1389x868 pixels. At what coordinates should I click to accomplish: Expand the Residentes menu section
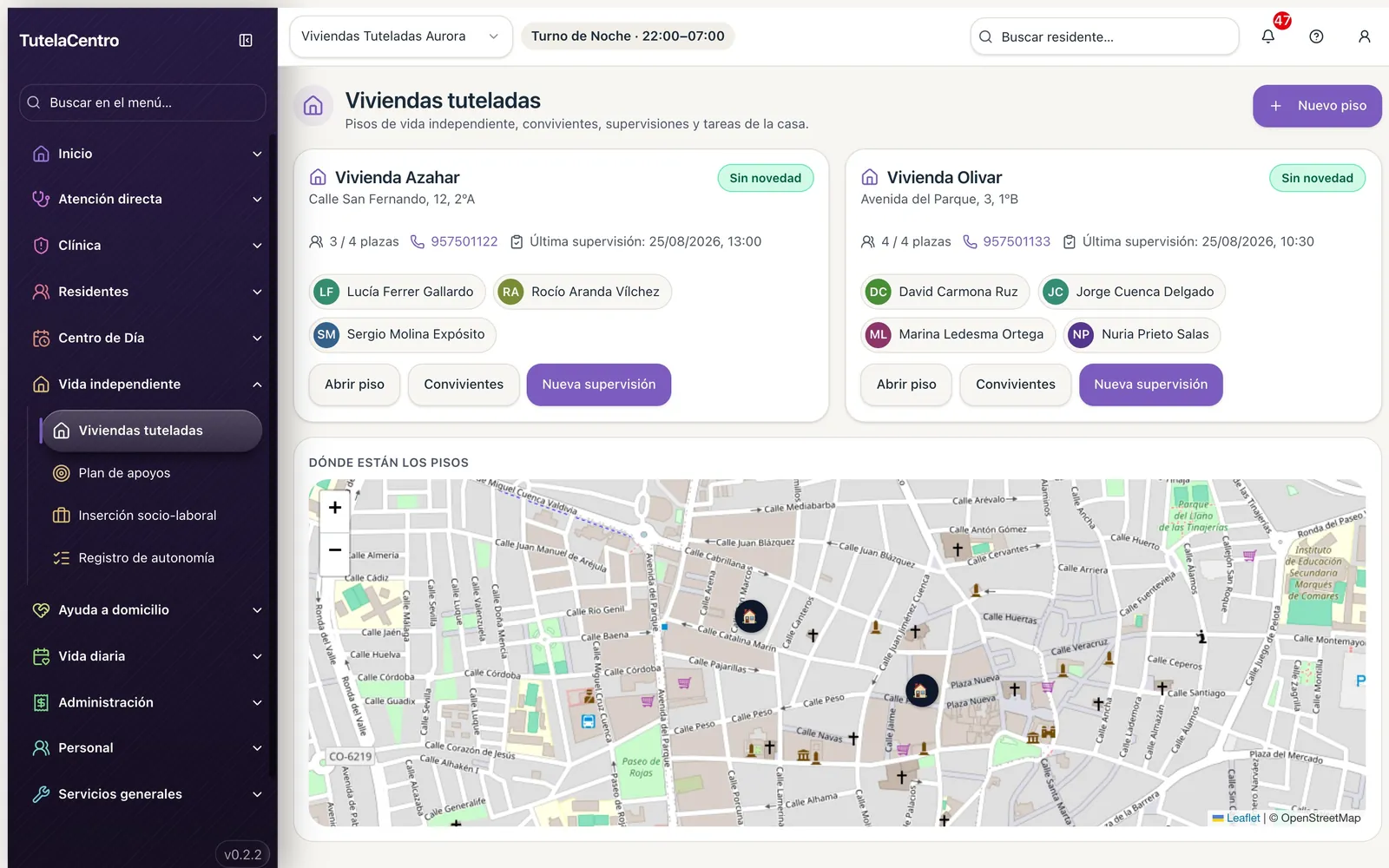(x=143, y=292)
